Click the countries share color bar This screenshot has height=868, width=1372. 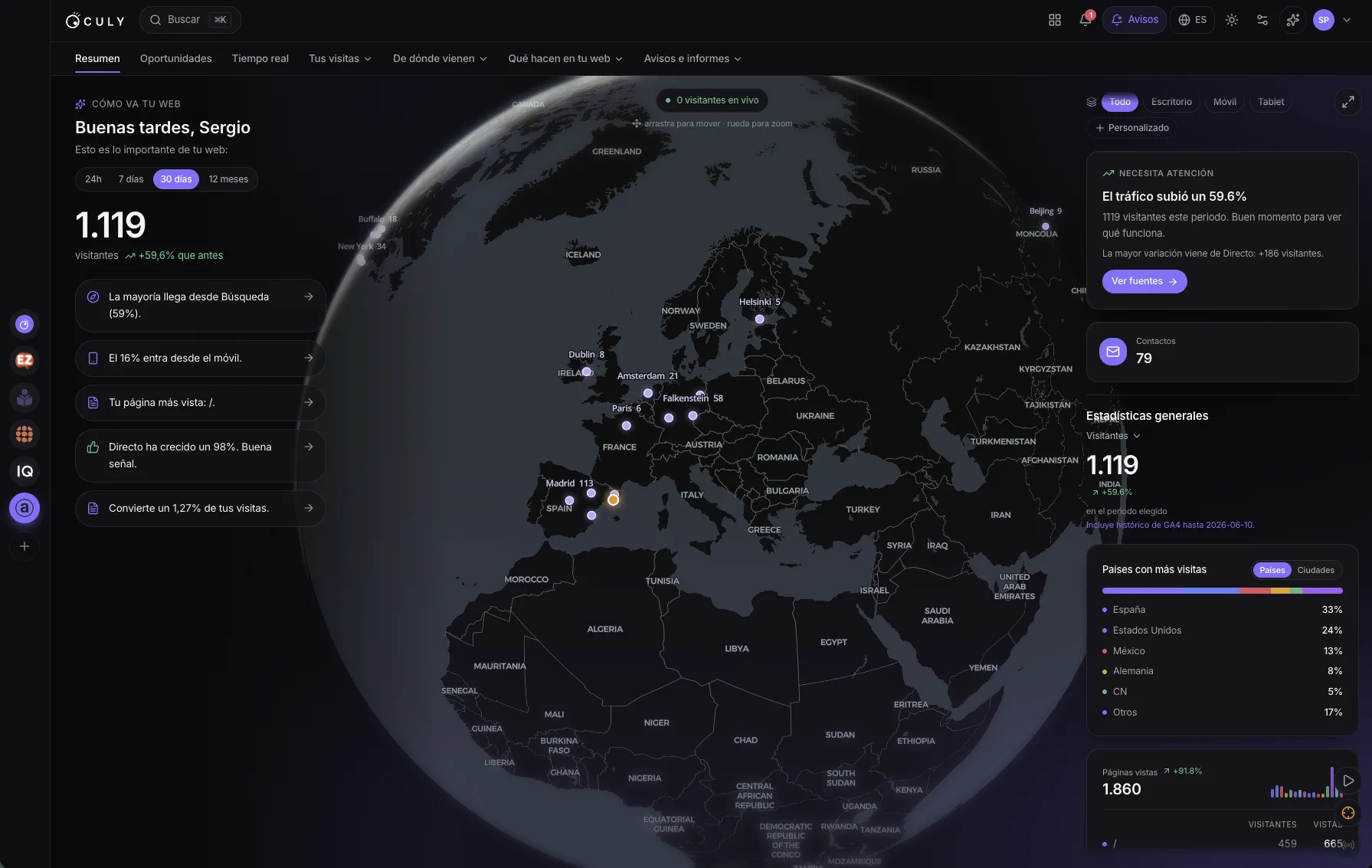(x=1222, y=591)
